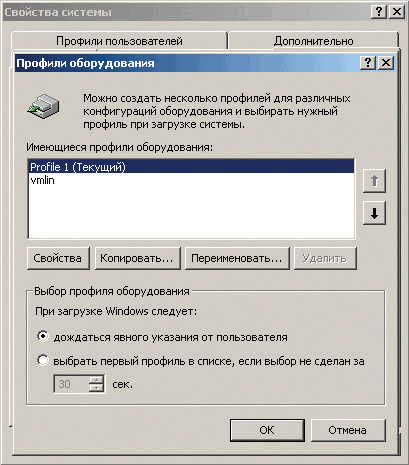Click the hardware profiles drive icon

pyautogui.click(x=43, y=106)
